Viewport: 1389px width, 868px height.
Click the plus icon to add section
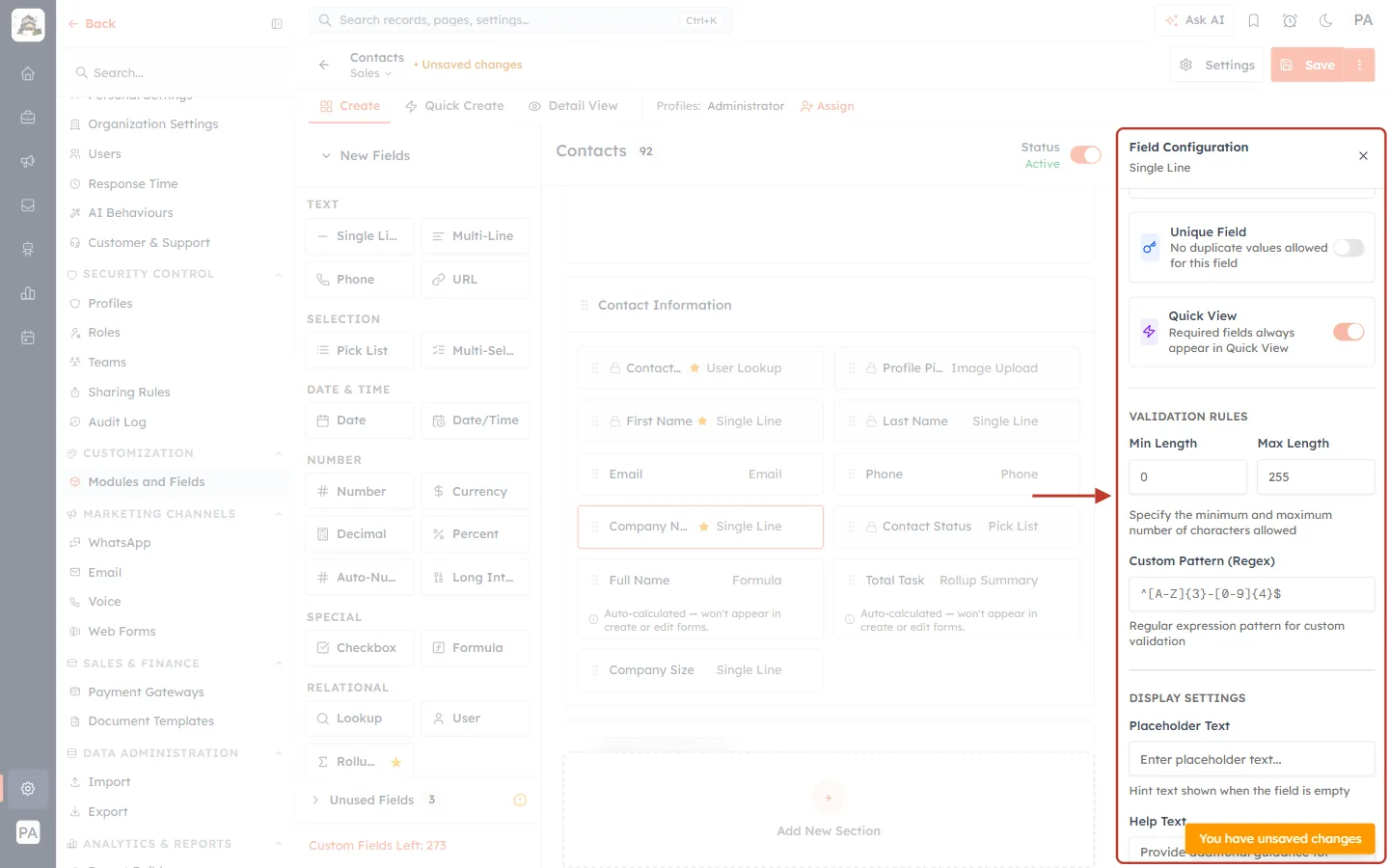pyautogui.click(x=829, y=798)
